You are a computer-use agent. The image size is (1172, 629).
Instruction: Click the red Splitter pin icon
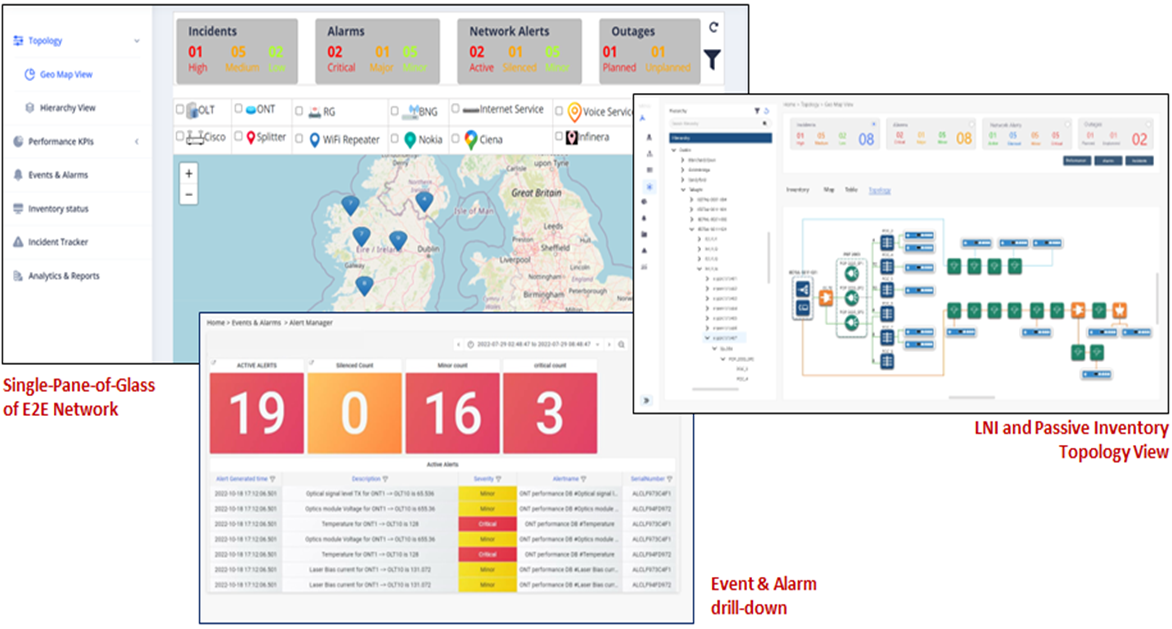[x=251, y=138]
